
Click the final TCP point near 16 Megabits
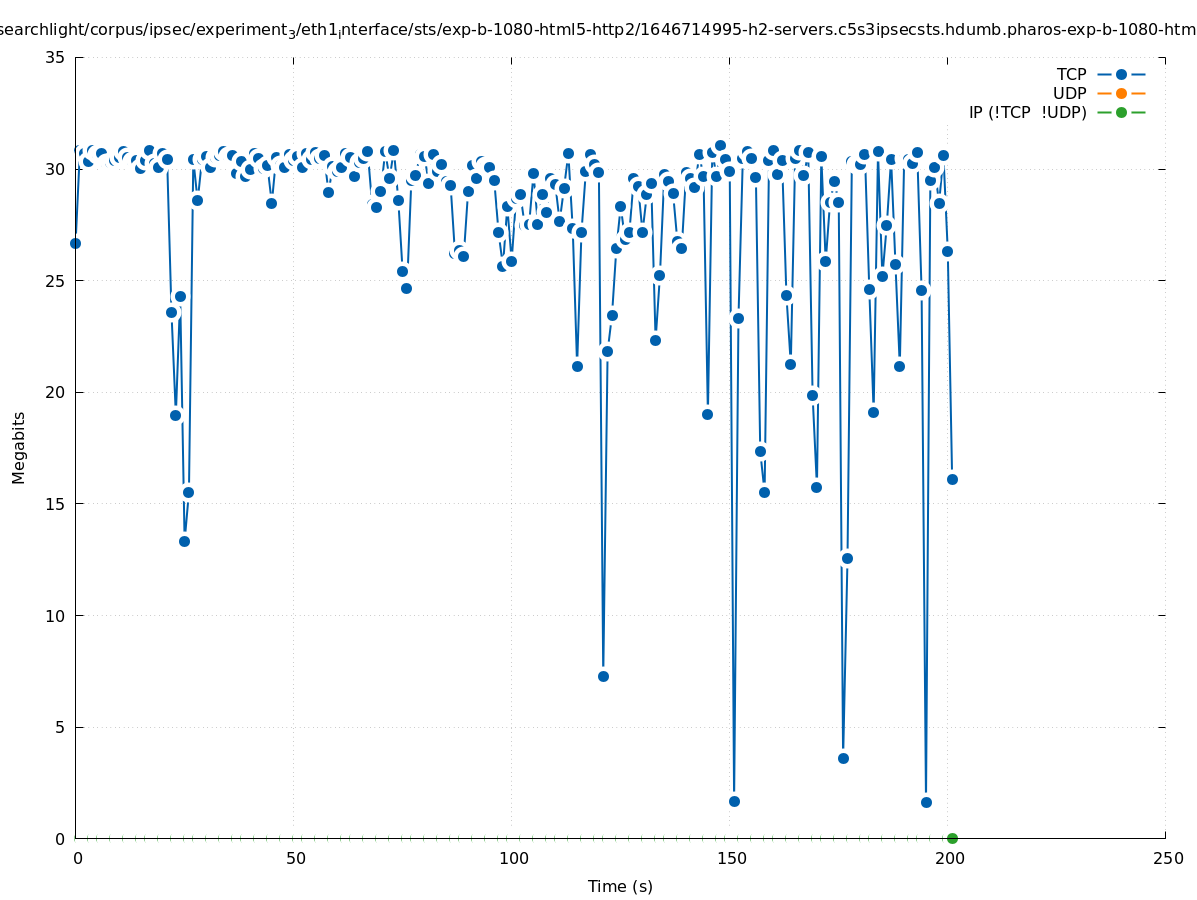point(952,479)
